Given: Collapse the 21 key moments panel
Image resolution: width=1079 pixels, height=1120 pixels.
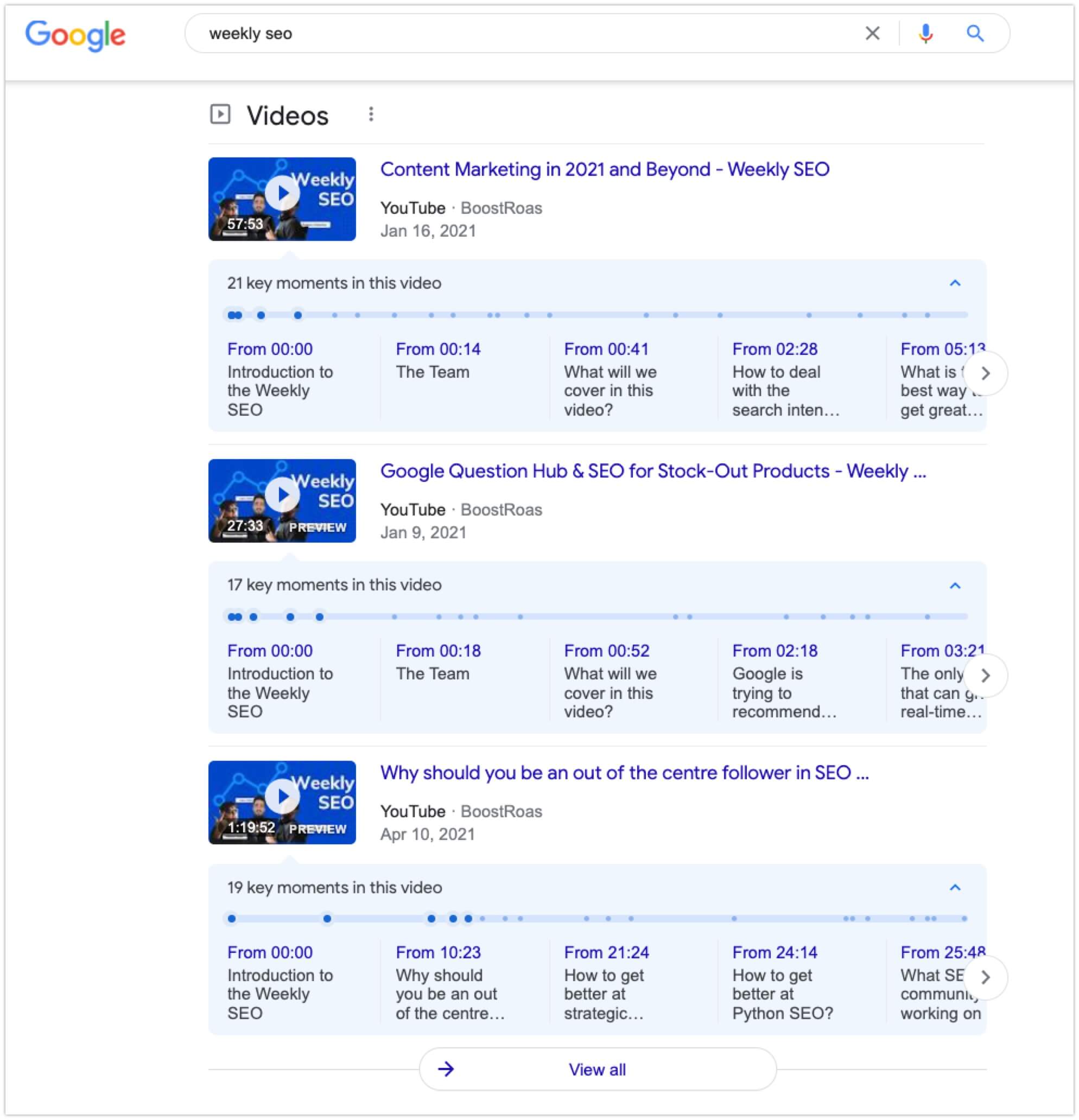Looking at the screenshot, I should coord(955,283).
